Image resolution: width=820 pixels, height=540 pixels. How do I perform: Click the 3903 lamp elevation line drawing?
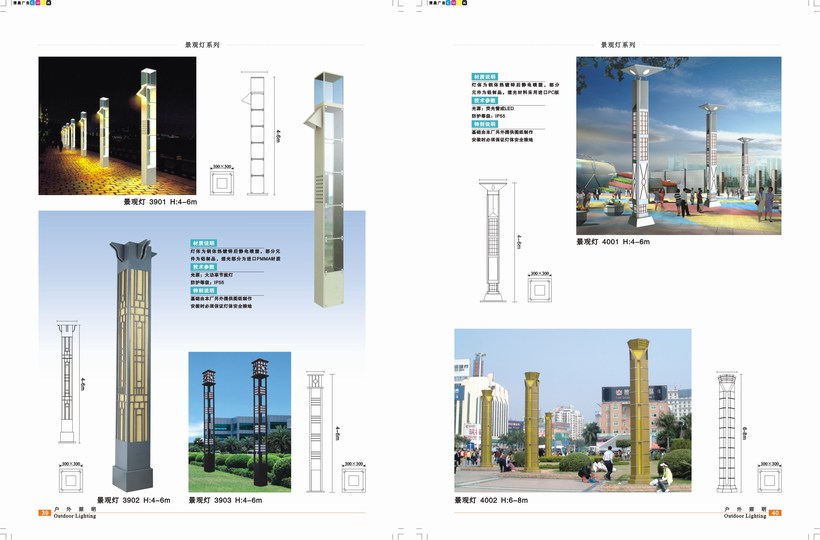316,430
